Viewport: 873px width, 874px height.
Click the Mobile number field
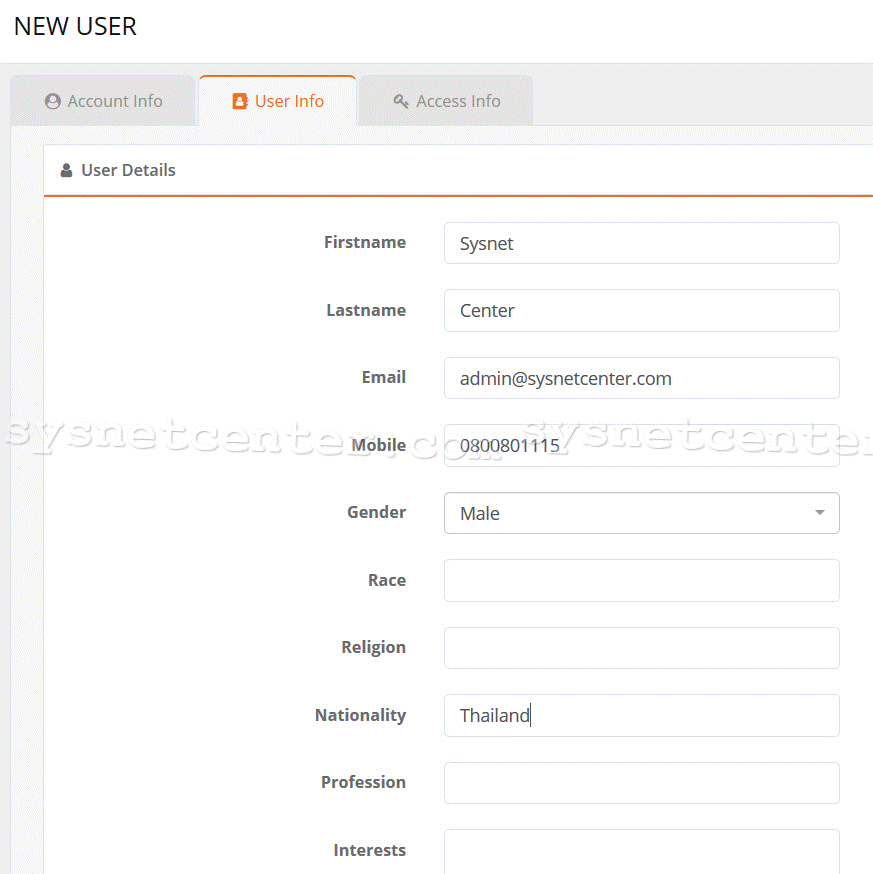[642, 445]
